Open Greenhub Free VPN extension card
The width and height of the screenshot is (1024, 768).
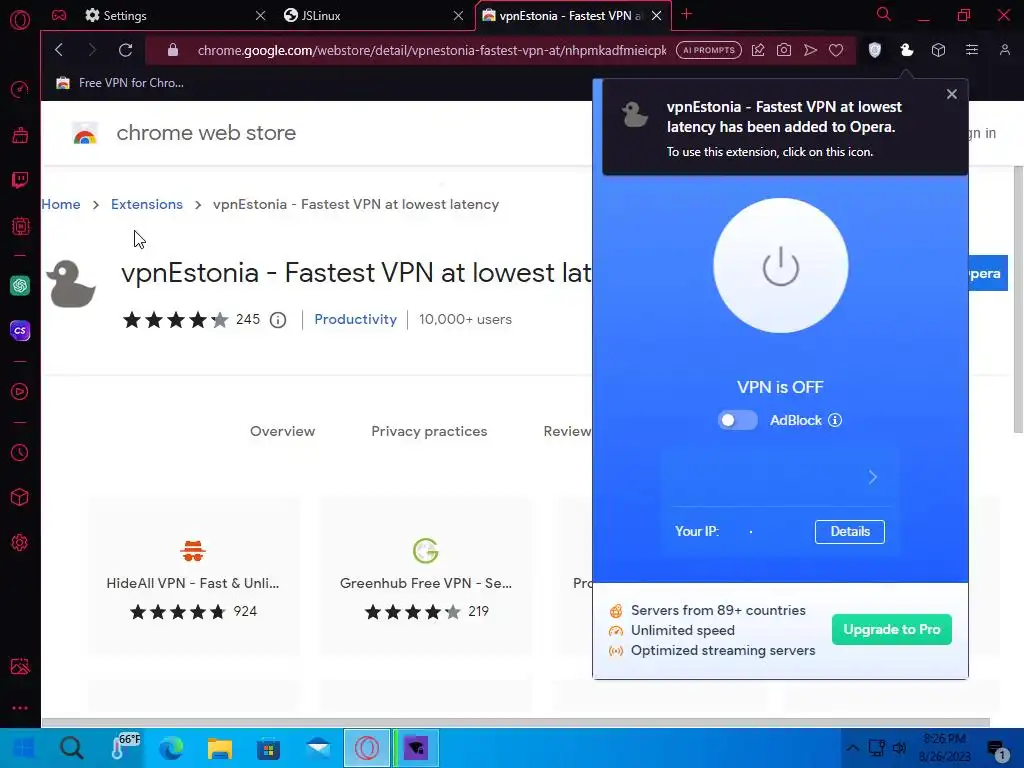pos(426,577)
